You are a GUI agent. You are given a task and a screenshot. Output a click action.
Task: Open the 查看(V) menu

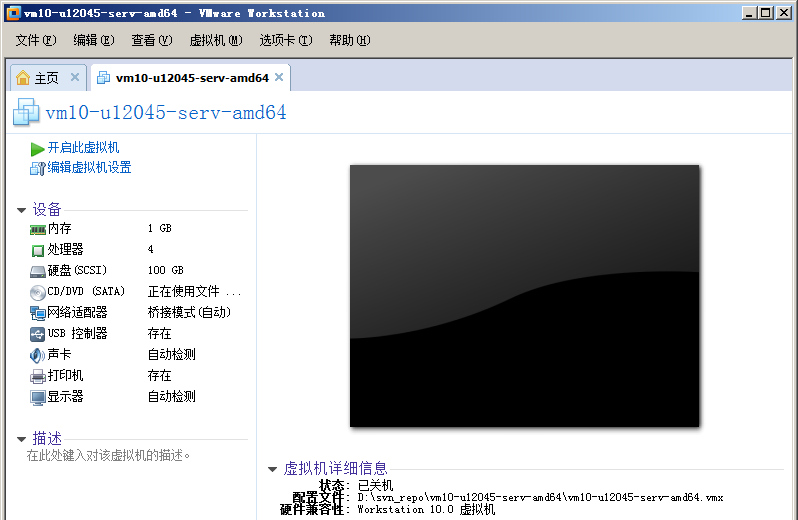click(x=152, y=40)
